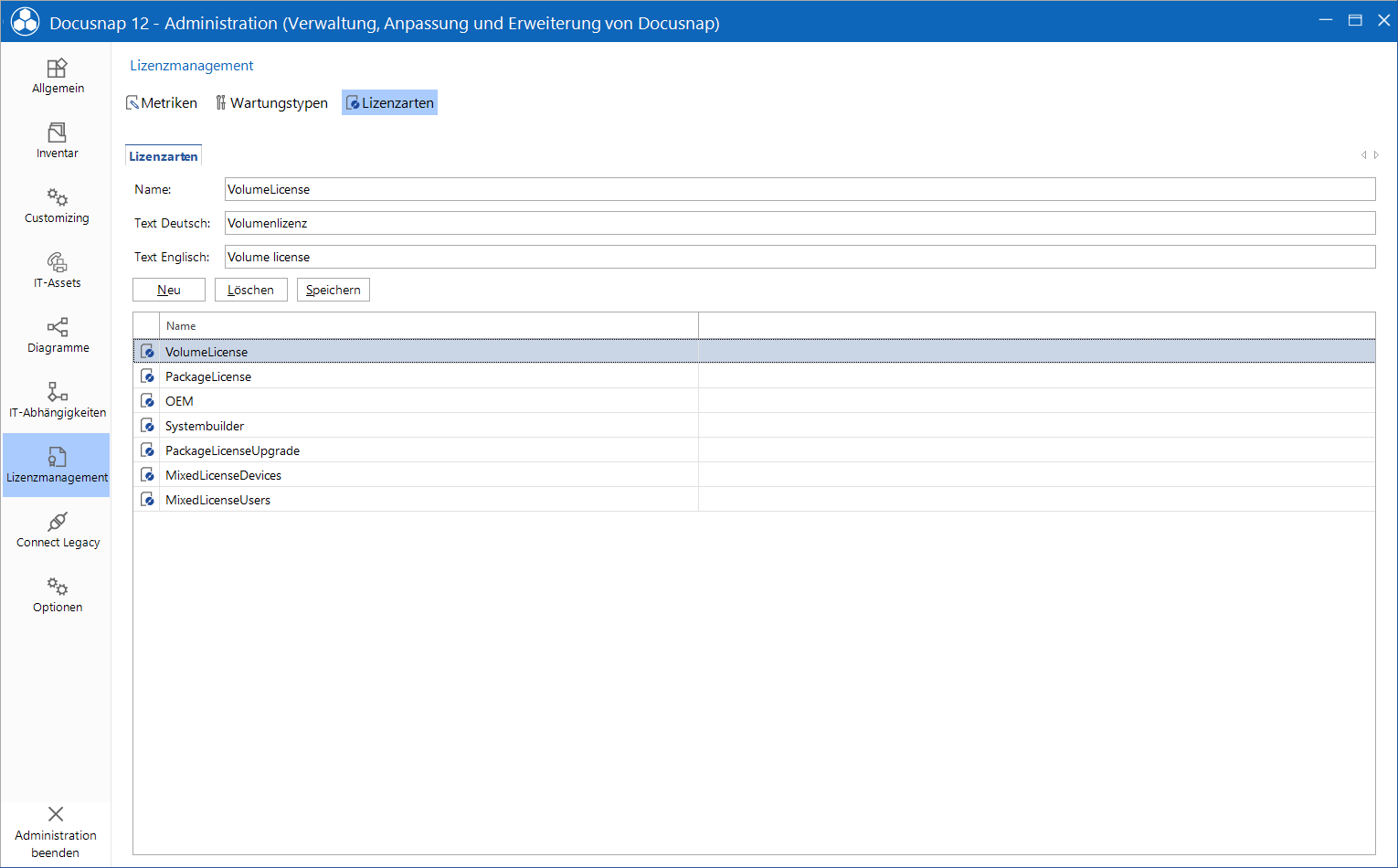Open the Connect Legacy plug icon
1398x868 pixels.
tap(57, 522)
